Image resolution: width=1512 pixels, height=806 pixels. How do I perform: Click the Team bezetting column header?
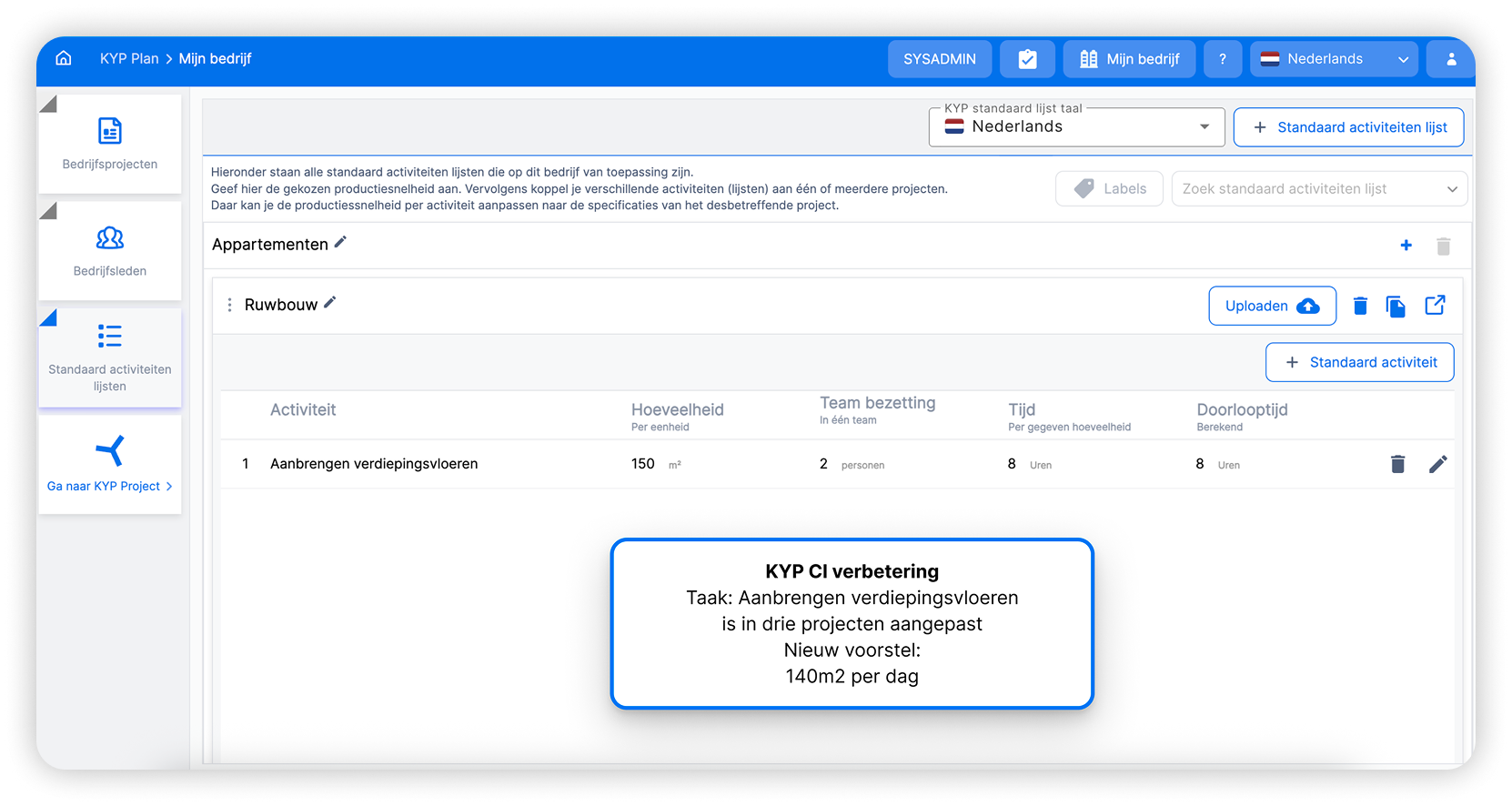point(878,403)
